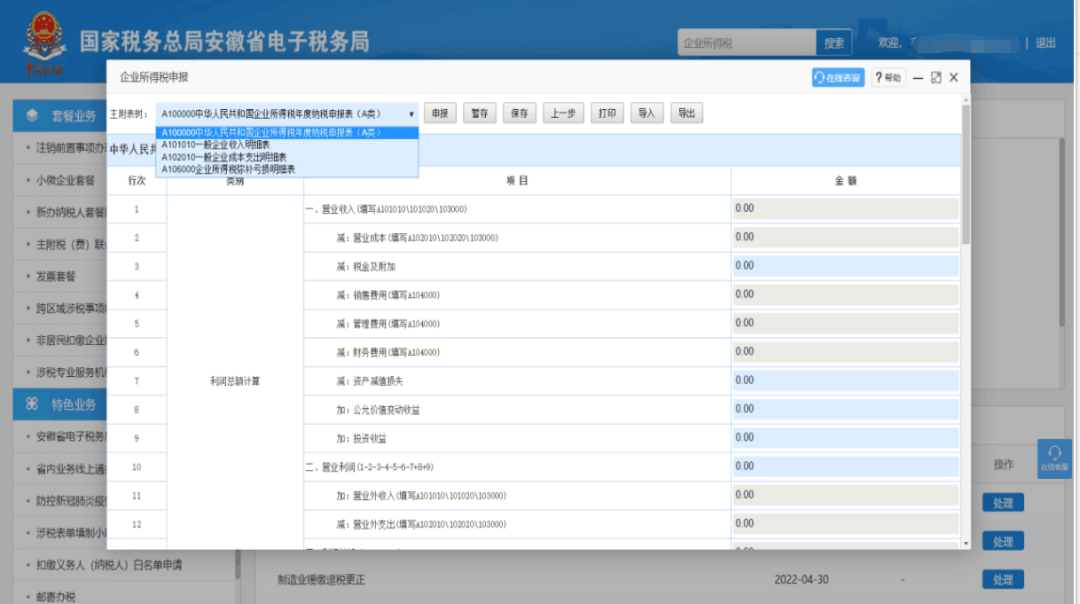Open 扣缴义务人（纳税人）白名单申请 sidebar item

[x=109, y=565]
